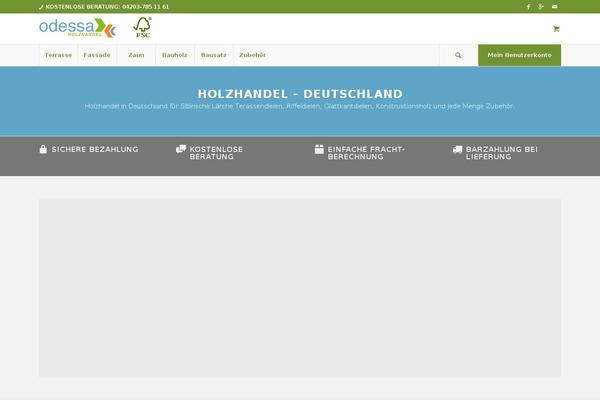Click the mail envelope icon
The height and width of the screenshot is (400, 600).
(554, 7)
